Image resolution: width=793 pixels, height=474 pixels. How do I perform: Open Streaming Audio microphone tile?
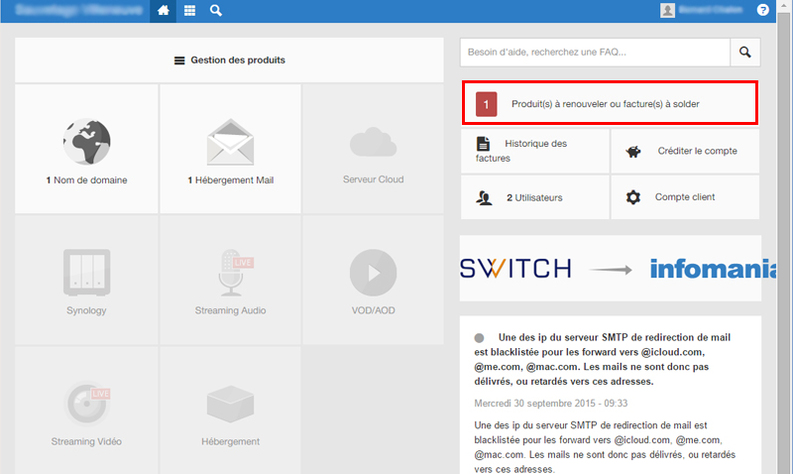point(230,279)
